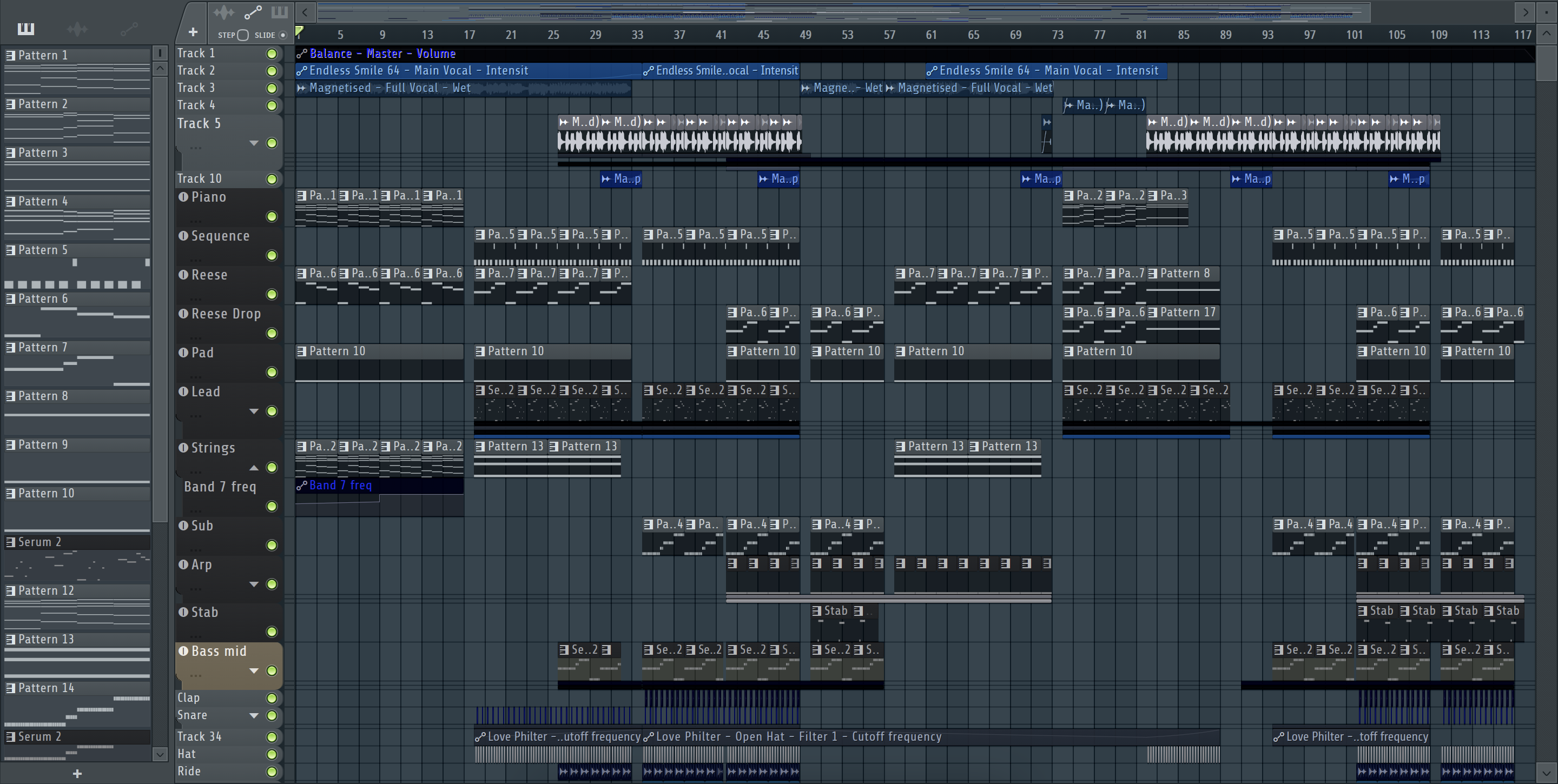Select the first Magnetised - Full Vocal - Wet clip

click(463, 88)
